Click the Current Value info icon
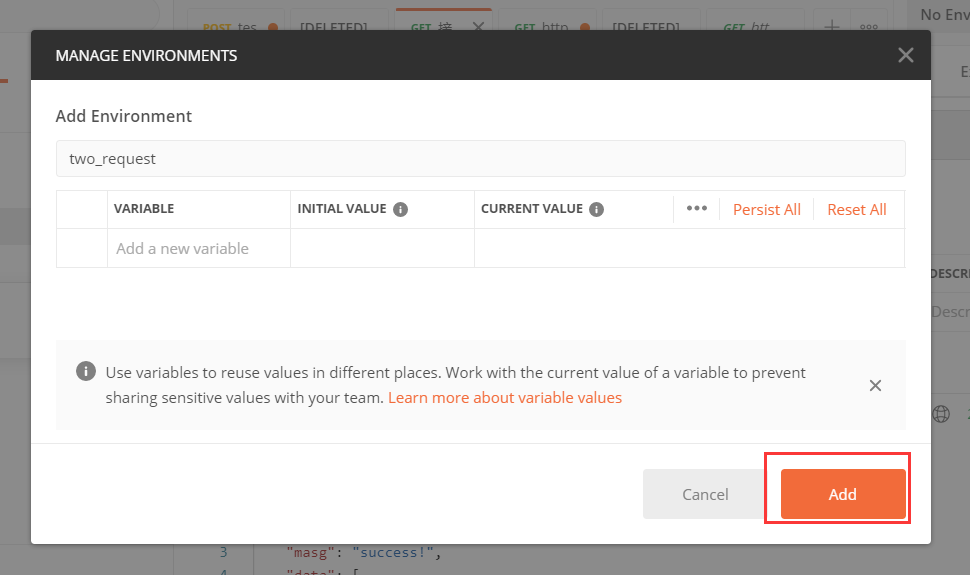Image resolution: width=970 pixels, height=575 pixels. click(x=596, y=209)
